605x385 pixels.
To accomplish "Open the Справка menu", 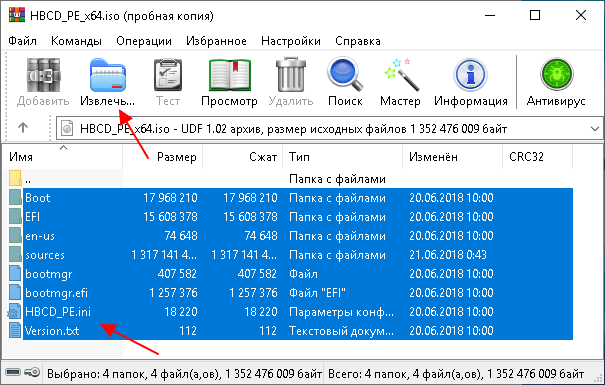I will tap(358, 41).
